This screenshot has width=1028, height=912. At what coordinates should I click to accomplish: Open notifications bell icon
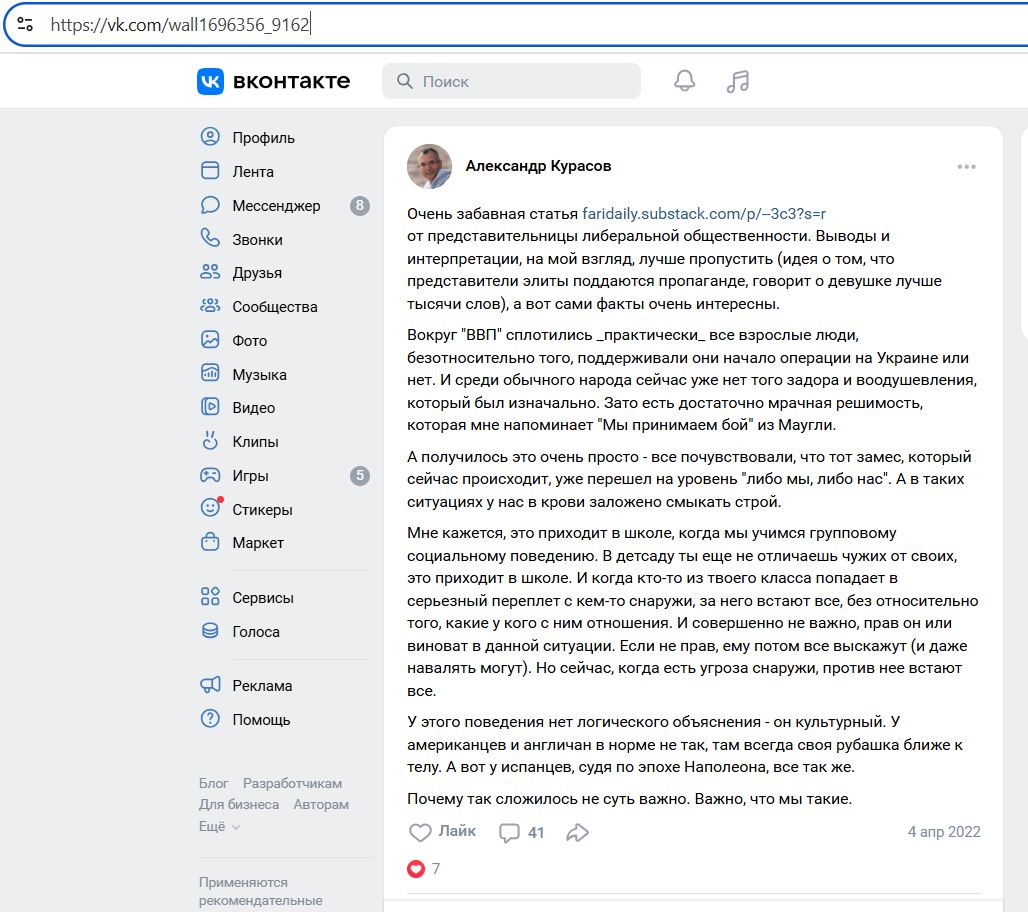(x=684, y=81)
